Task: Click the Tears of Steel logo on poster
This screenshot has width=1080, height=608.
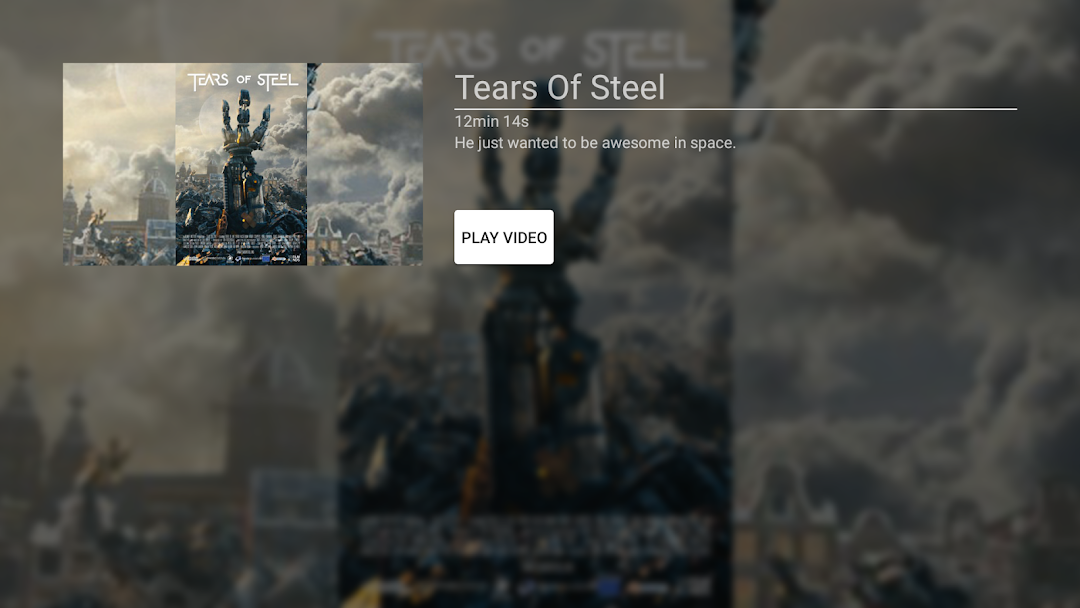Action: click(243, 81)
